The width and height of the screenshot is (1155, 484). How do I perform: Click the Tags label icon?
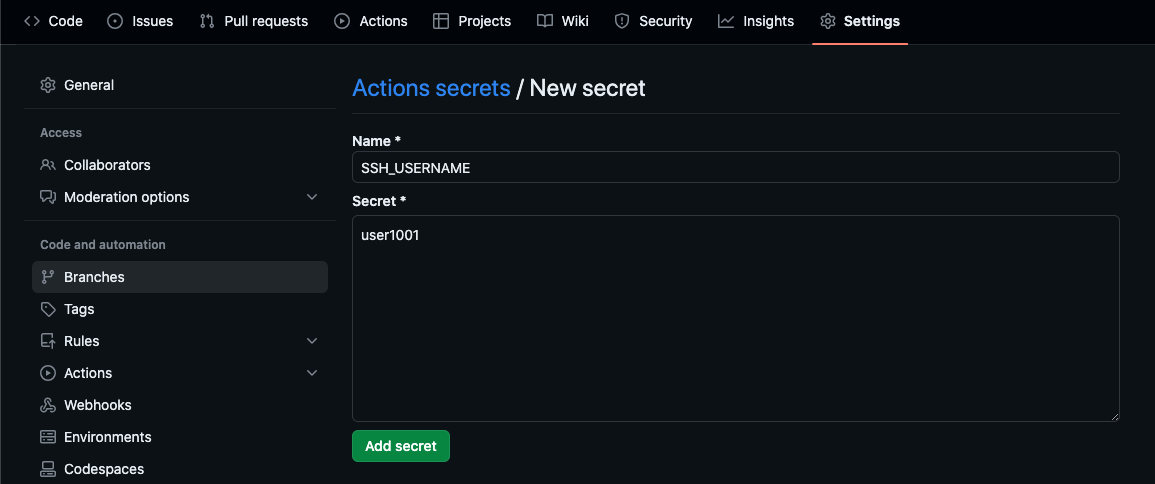tap(48, 309)
